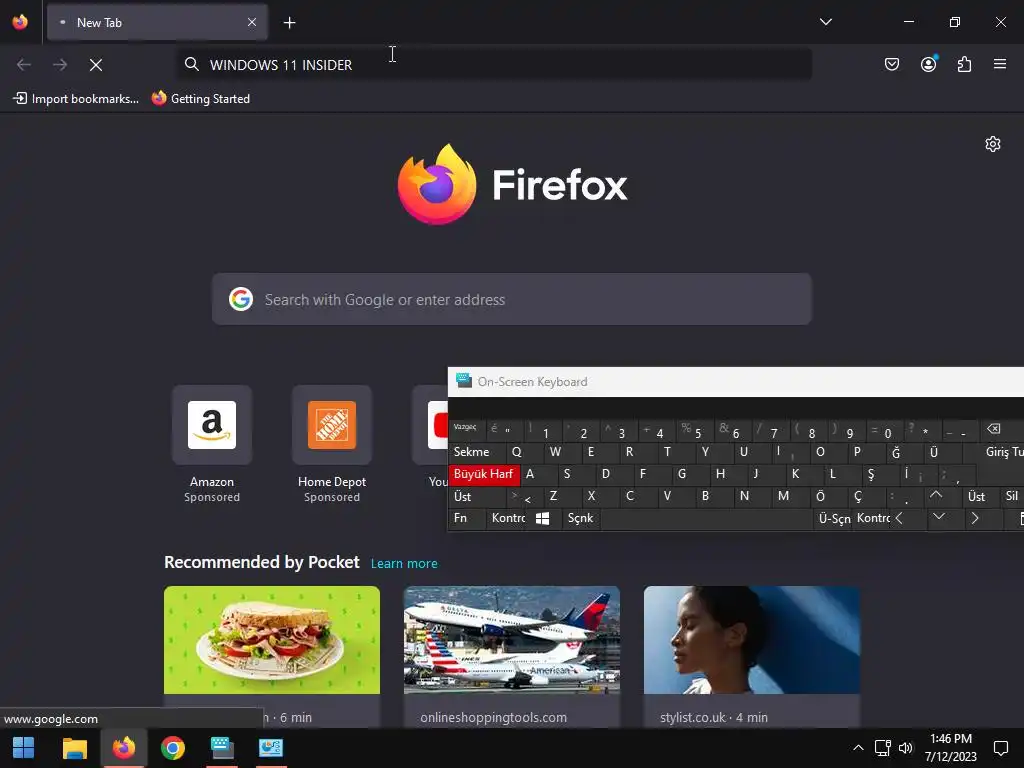Click Import bookmarks in bookmarks toolbar
Screen dimensions: 1024x768
(x=76, y=99)
